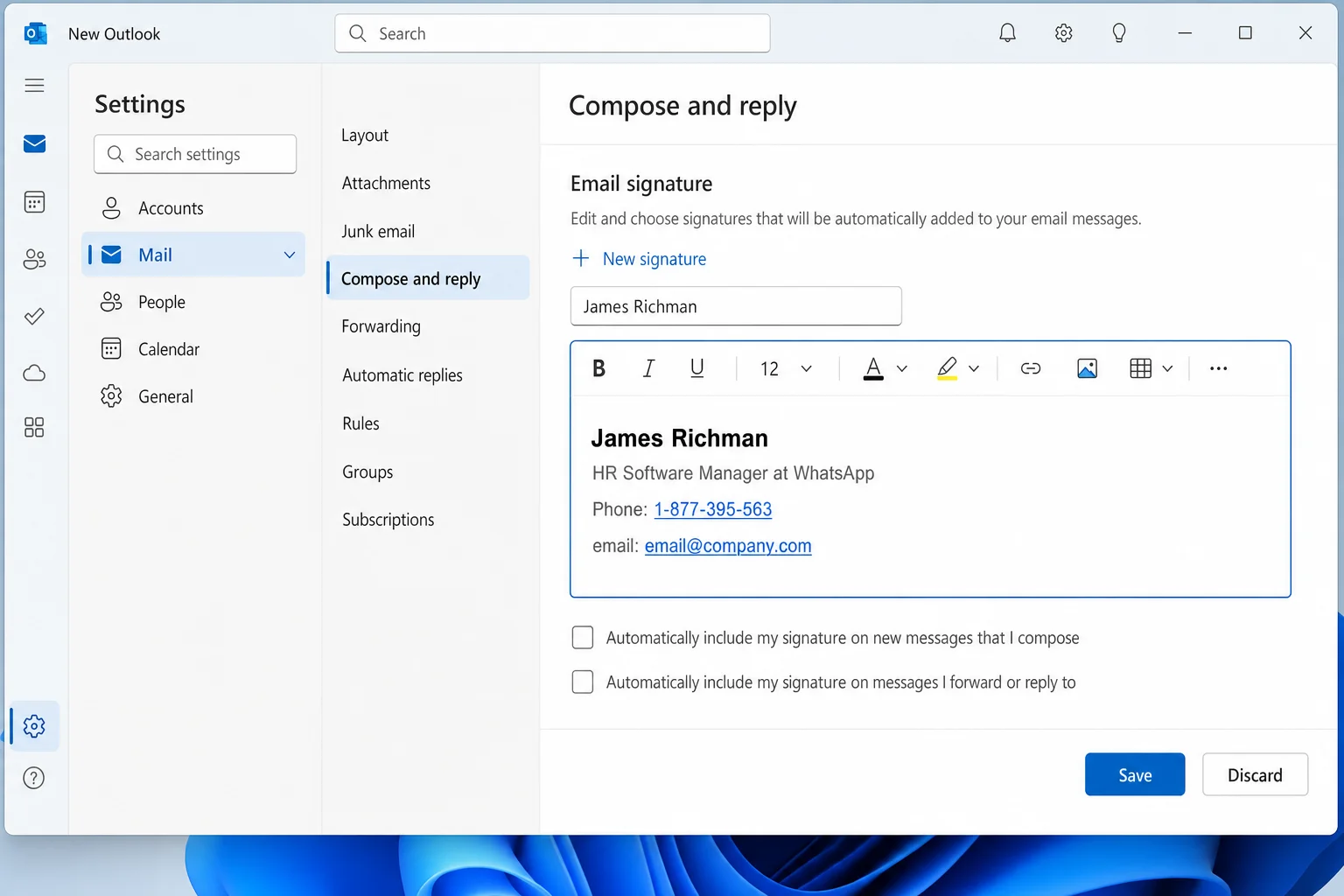Toggle bold formatting in signature editor
Screen dimensions: 1344x896
pyautogui.click(x=599, y=368)
